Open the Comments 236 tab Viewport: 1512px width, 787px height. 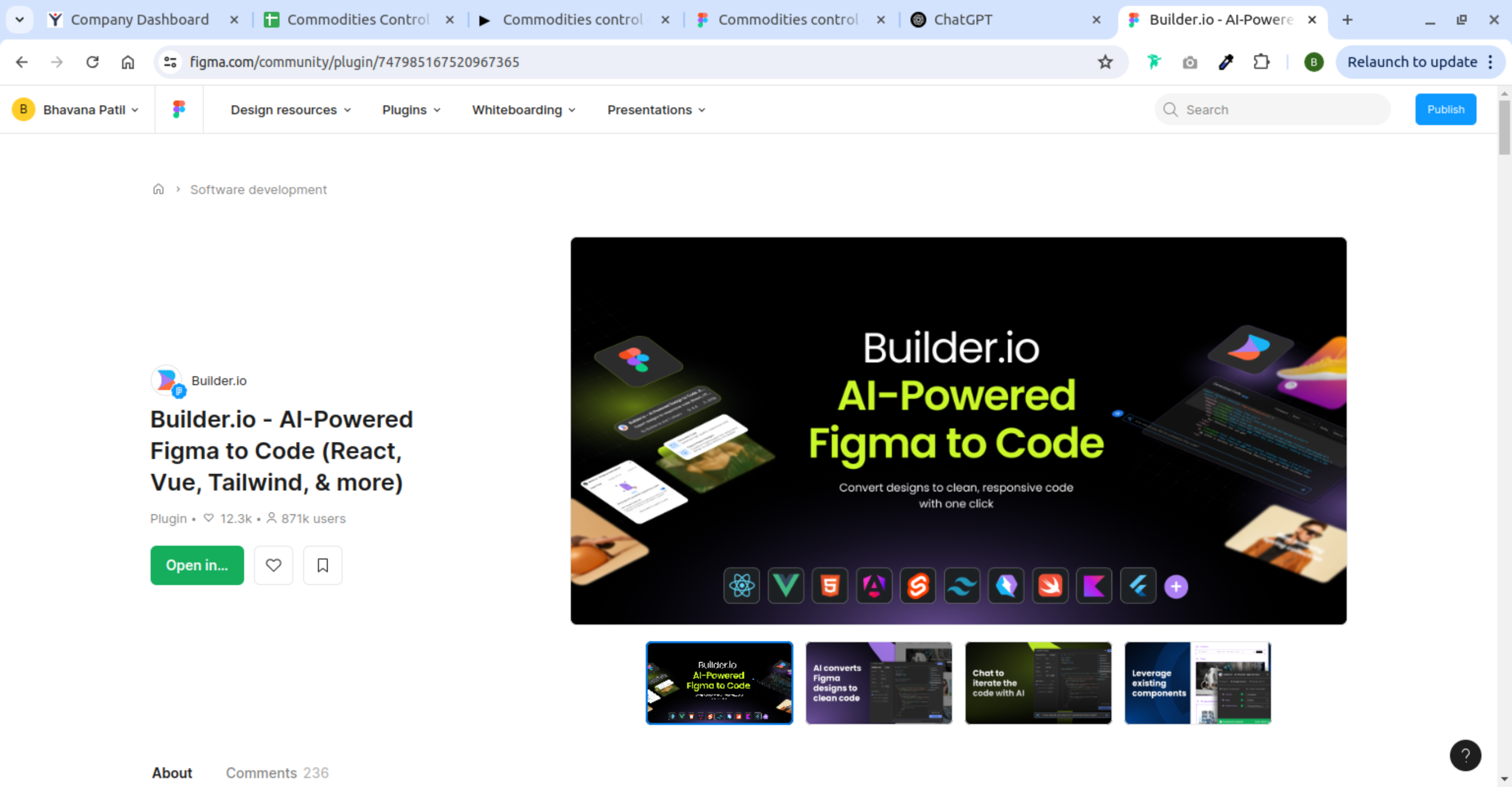tap(277, 772)
